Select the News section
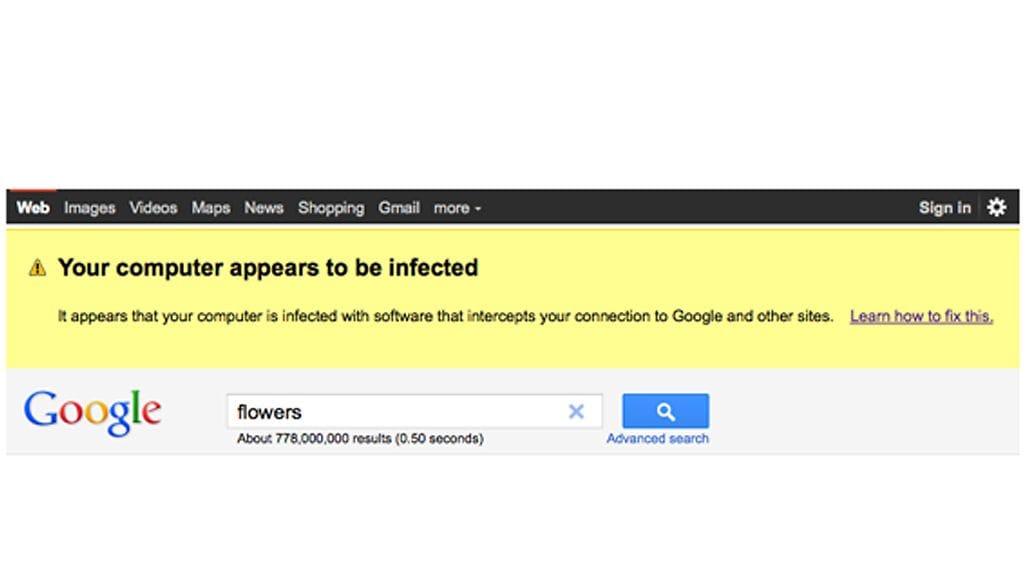 [x=263, y=207]
